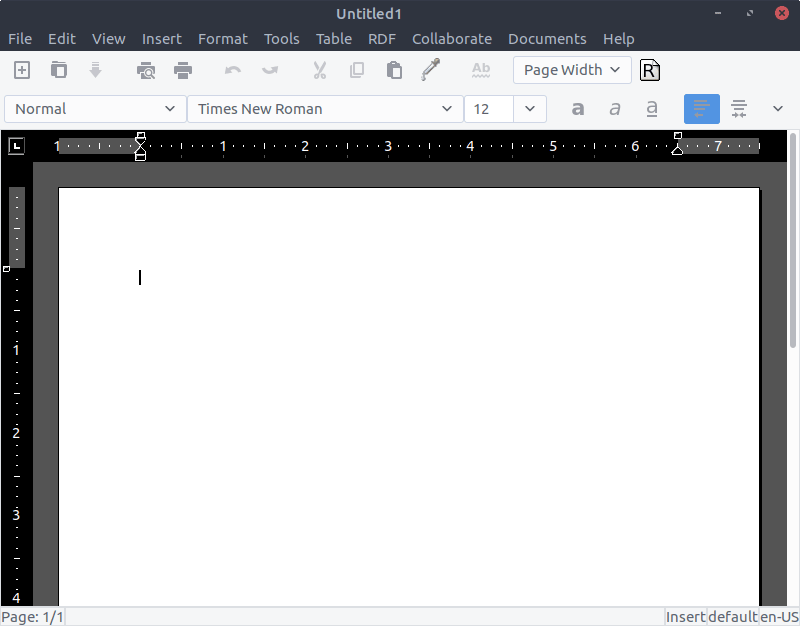The height and width of the screenshot is (626, 800).
Task: Open print preview from the toolbar
Action: click(147, 70)
